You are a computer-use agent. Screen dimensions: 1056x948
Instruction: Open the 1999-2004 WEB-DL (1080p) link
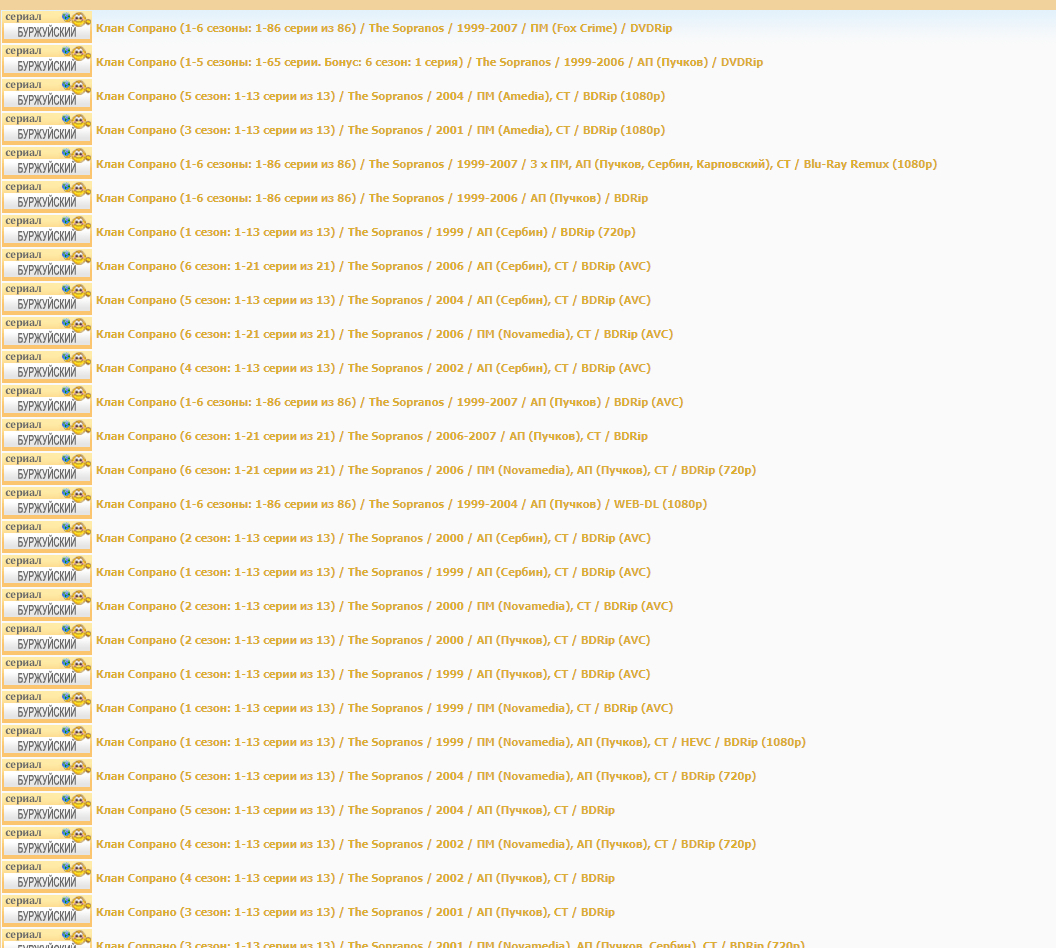click(401, 504)
